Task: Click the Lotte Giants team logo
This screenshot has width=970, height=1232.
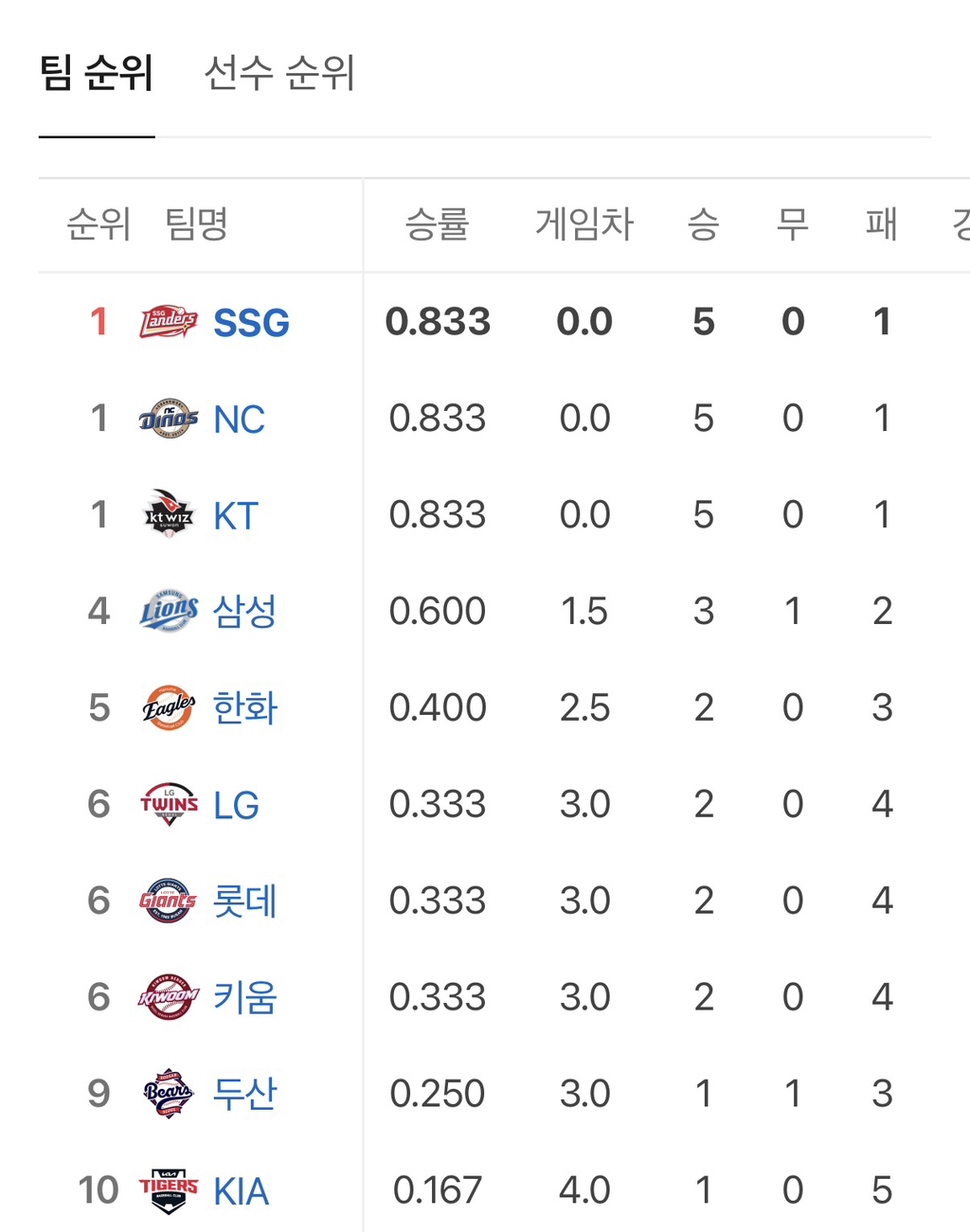Action: [x=169, y=901]
